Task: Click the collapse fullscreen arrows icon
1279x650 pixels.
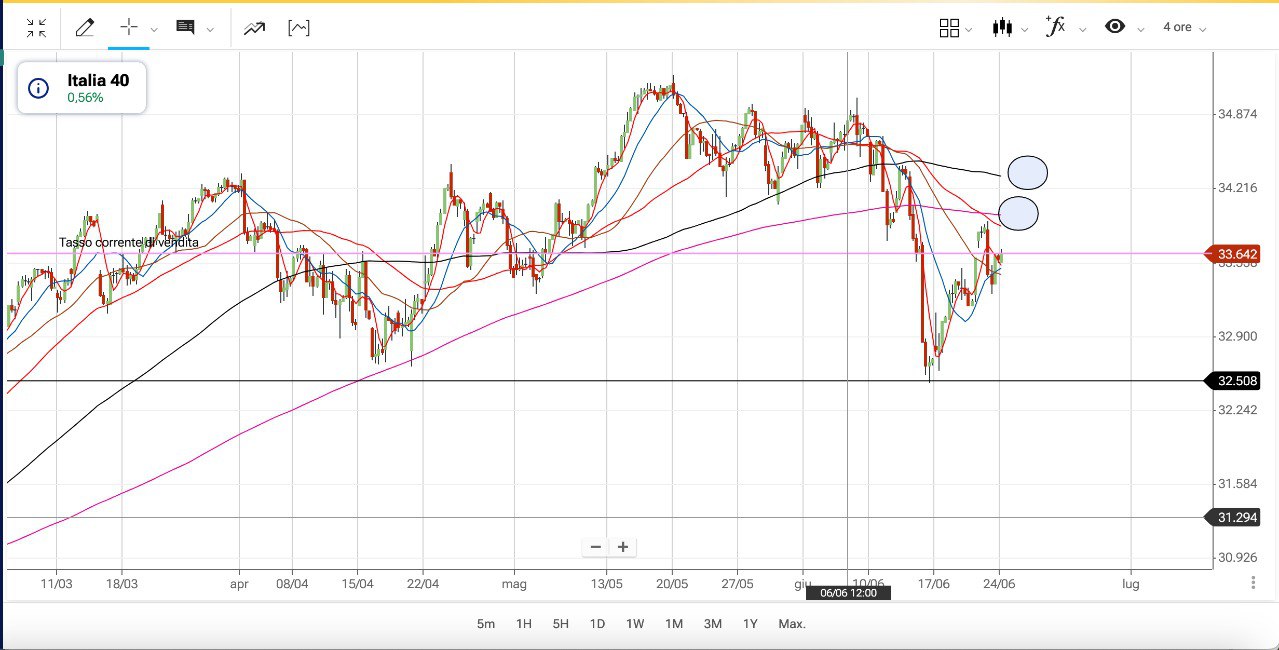Action: pos(36,28)
